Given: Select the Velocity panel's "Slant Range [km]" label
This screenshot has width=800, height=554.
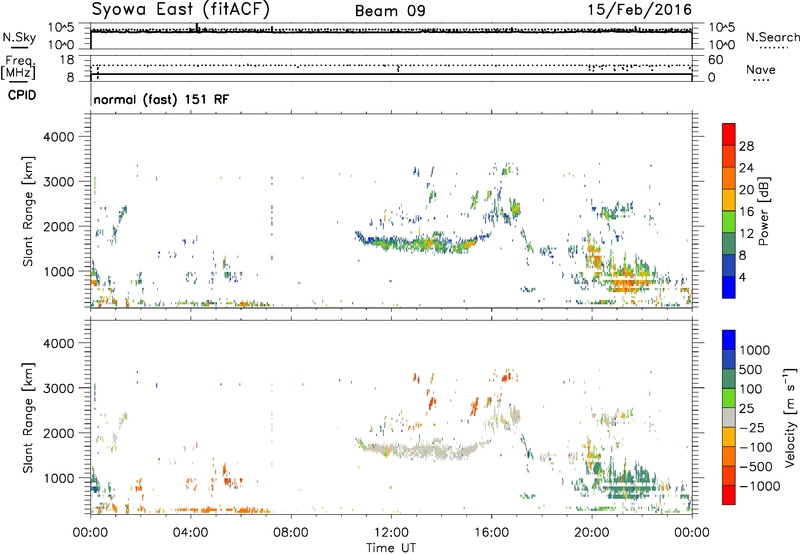Looking at the screenshot, I should 28,417.
